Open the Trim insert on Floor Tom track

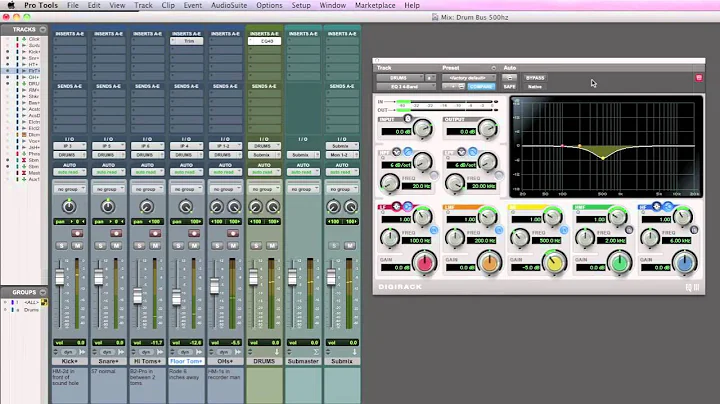tap(186, 41)
